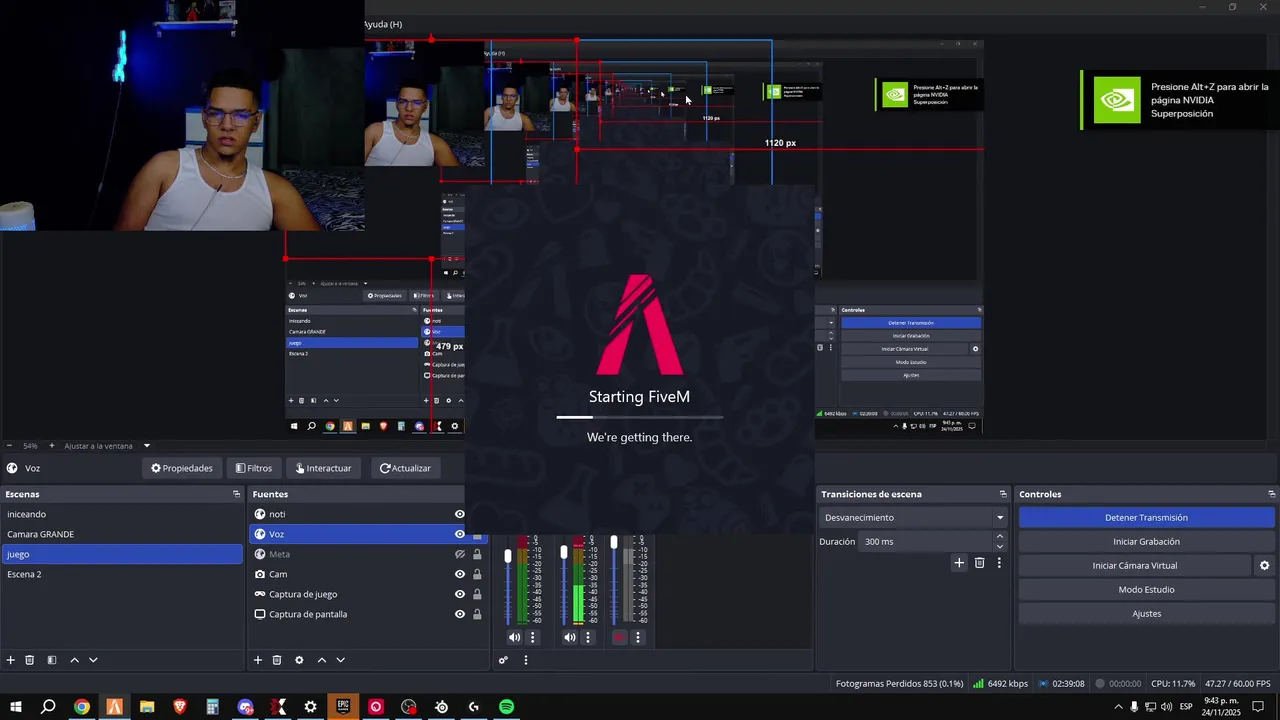This screenshot has width=1280, height=720.
Task: Open scene filters icon in the Escenas toolbar
Action: point(52,660)
